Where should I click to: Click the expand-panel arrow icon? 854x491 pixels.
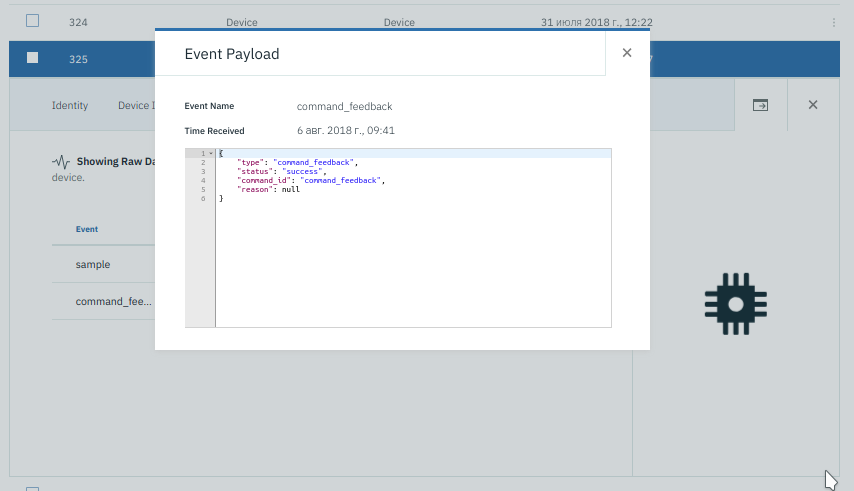760,105
